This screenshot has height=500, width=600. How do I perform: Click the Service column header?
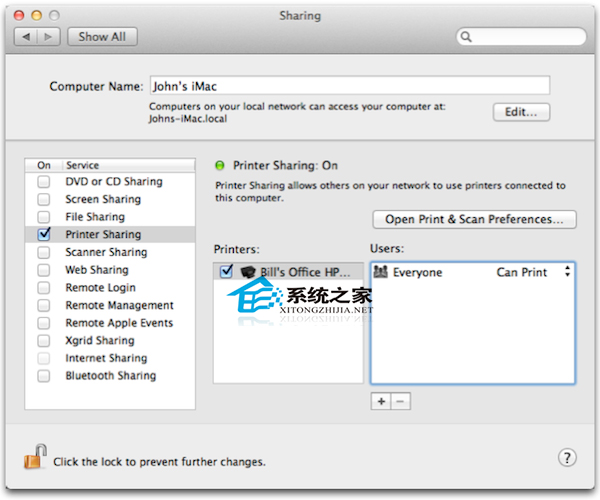pos(83,165)
